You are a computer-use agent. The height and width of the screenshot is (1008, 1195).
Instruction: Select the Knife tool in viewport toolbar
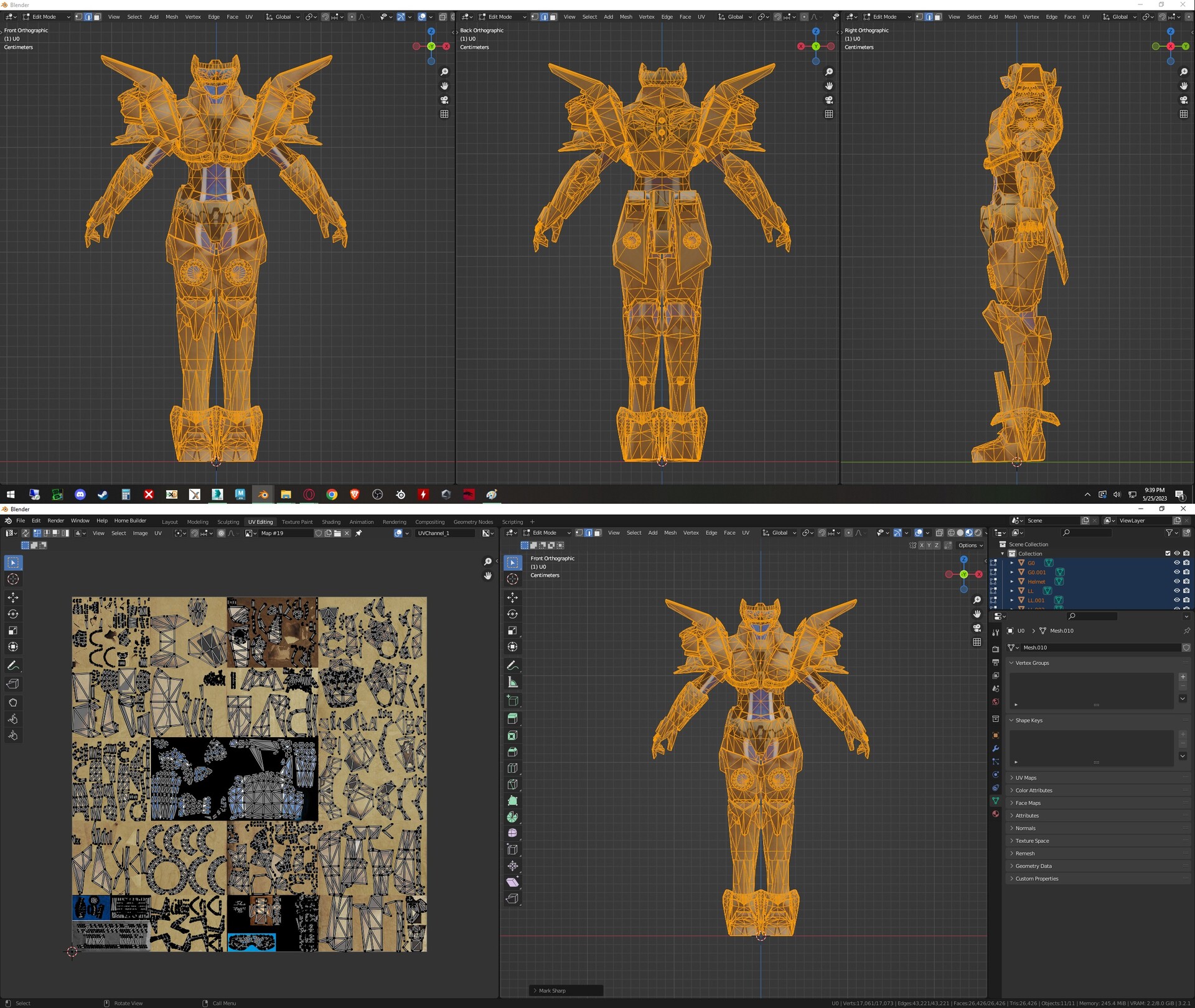coord(512,784)
